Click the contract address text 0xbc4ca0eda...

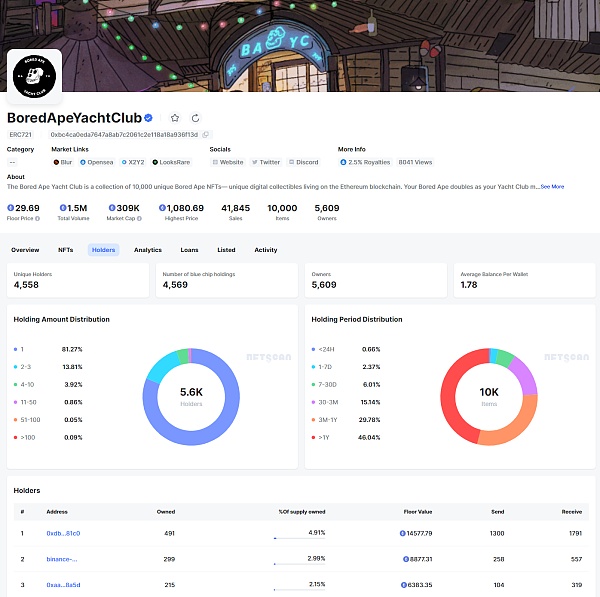pyautogui.click(x=124, y=135)
